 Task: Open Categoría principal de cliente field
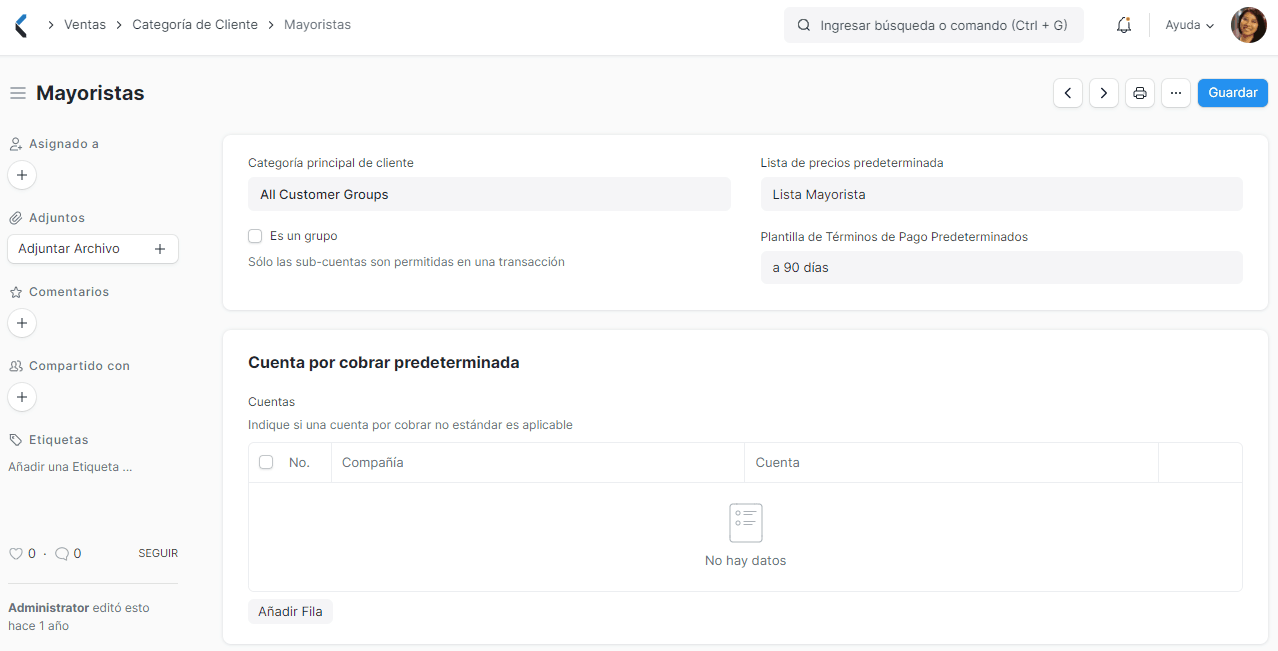coord(489,194)
